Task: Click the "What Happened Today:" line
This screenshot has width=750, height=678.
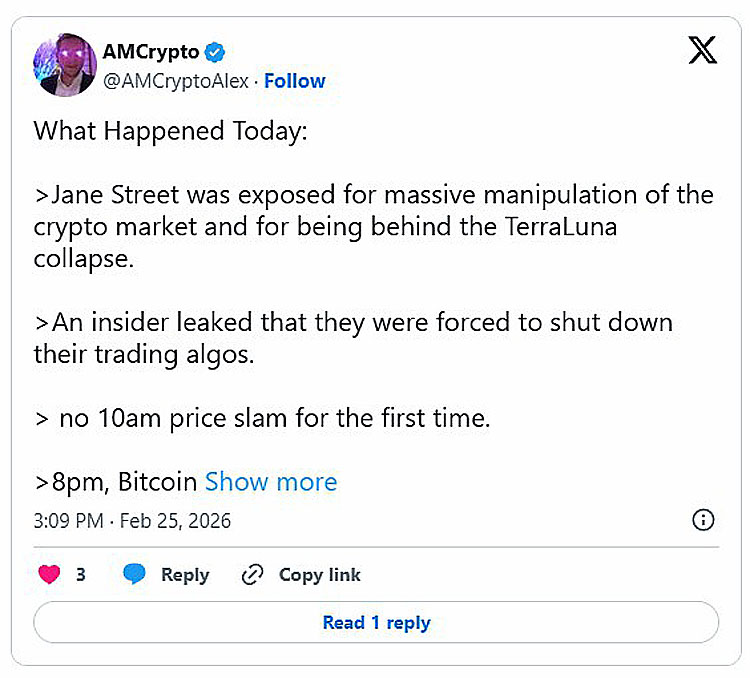Action: pos(168,131)
